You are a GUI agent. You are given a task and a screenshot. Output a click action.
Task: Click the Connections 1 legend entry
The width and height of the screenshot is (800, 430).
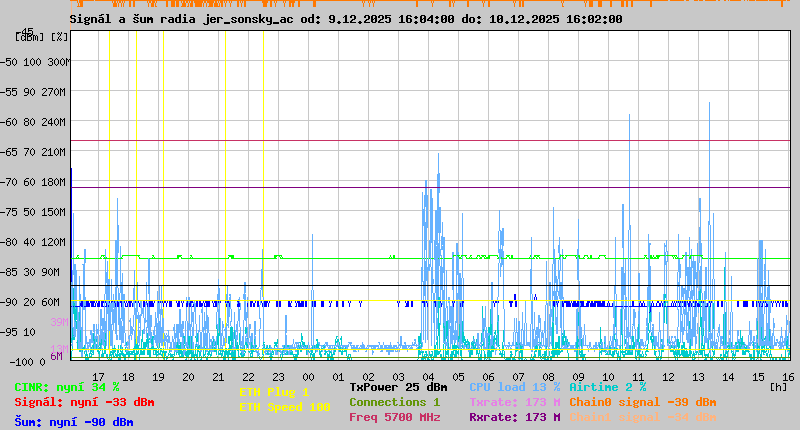pos(394,402)
